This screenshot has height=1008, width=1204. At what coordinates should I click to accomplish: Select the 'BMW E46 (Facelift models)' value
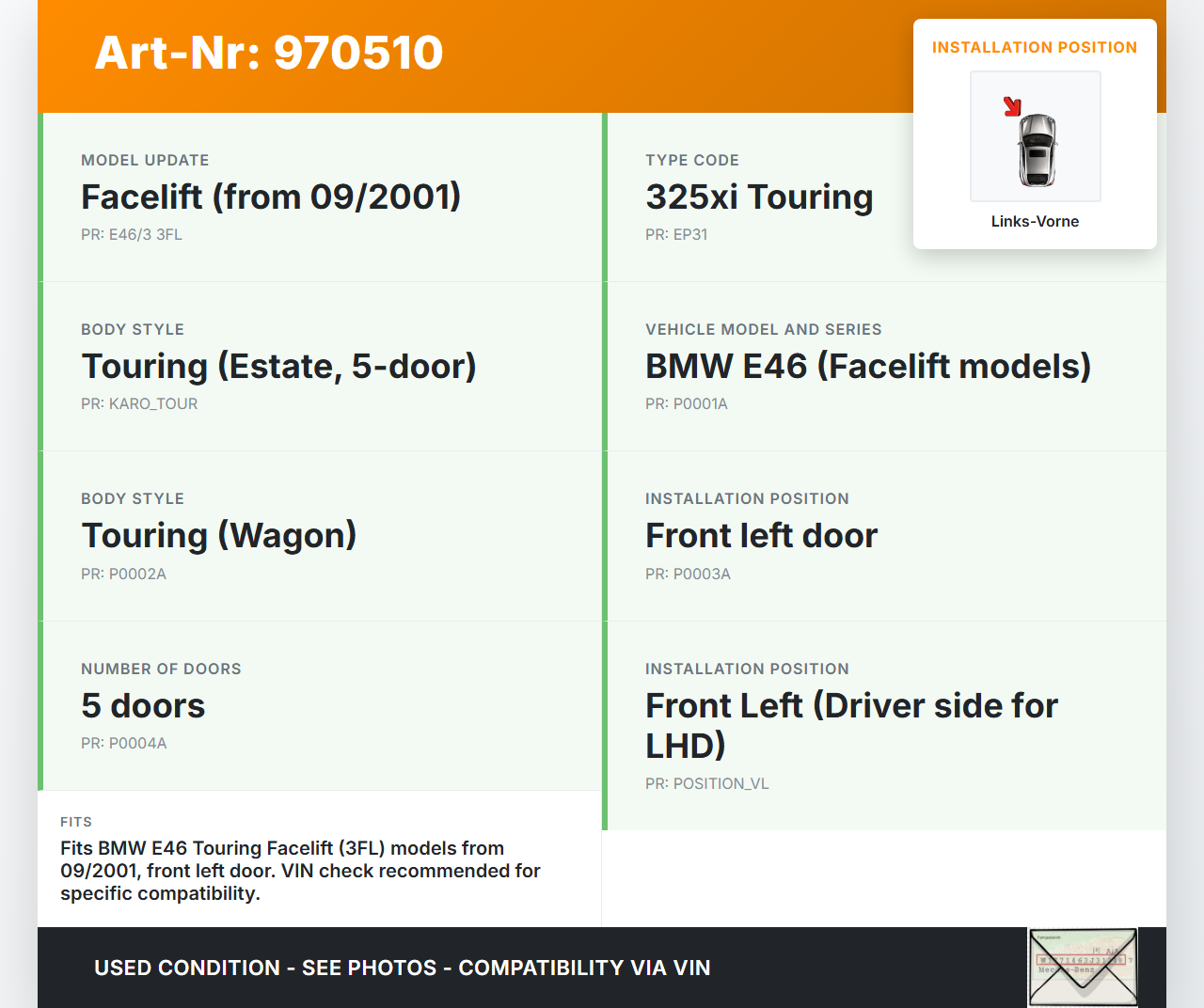point(868,366)
